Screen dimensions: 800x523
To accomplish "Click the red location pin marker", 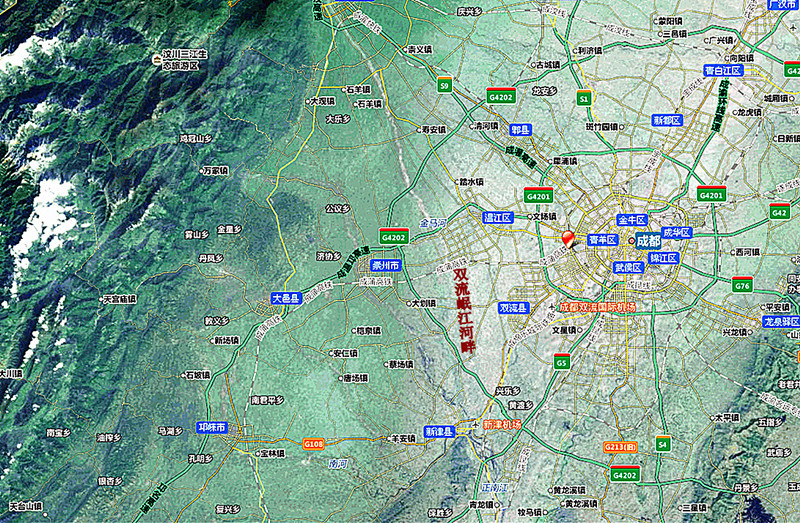I will point(569,239).
